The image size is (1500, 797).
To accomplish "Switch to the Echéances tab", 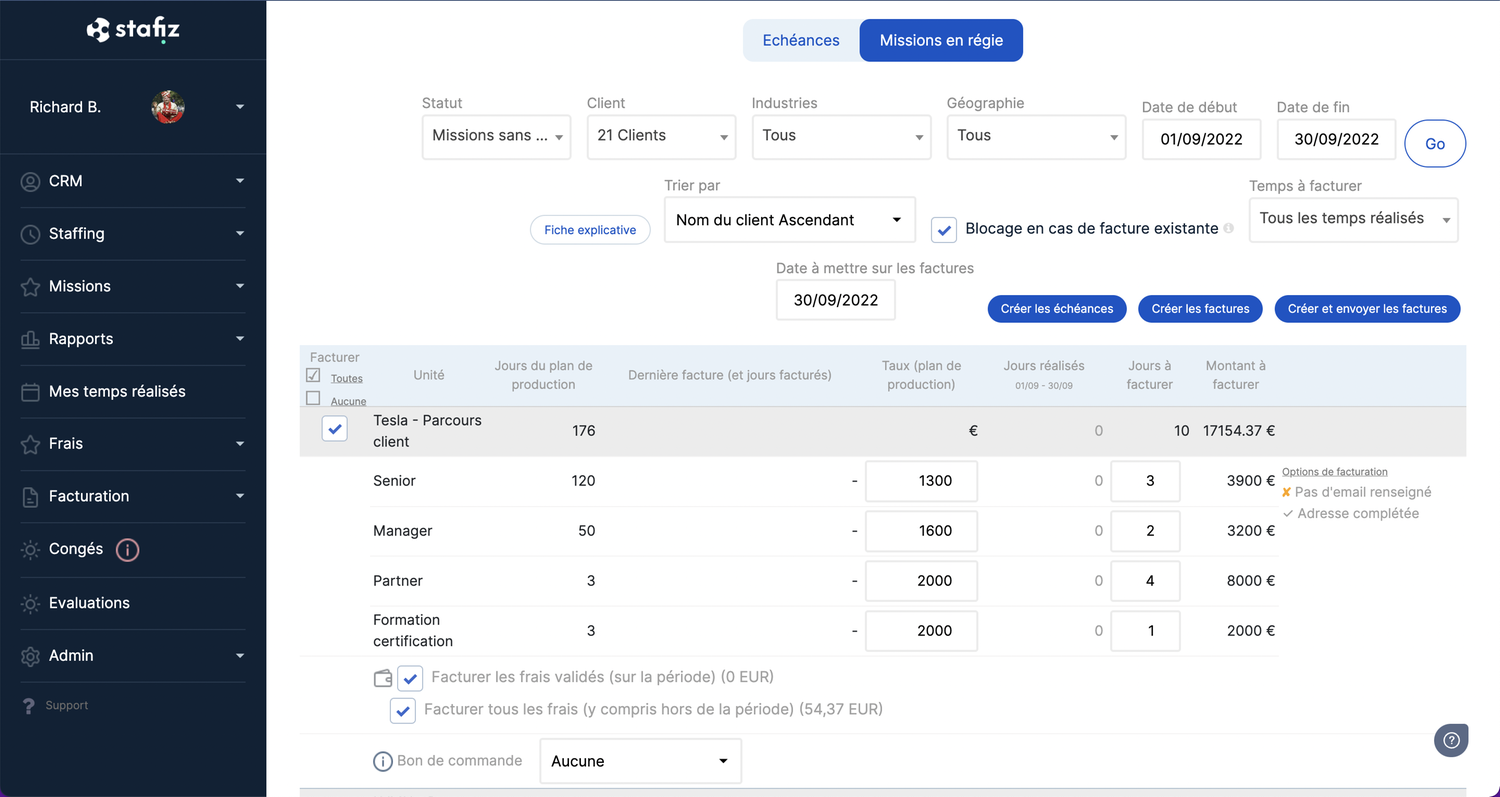I will point(801,41).
